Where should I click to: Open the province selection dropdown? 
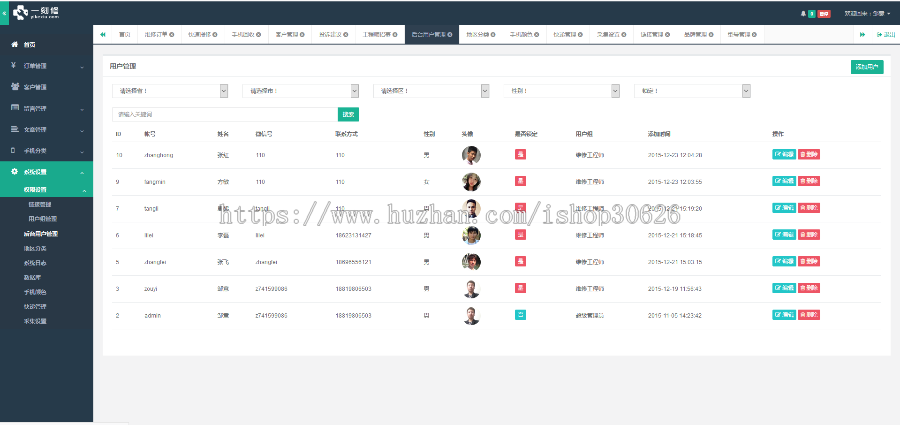point(170,91)
